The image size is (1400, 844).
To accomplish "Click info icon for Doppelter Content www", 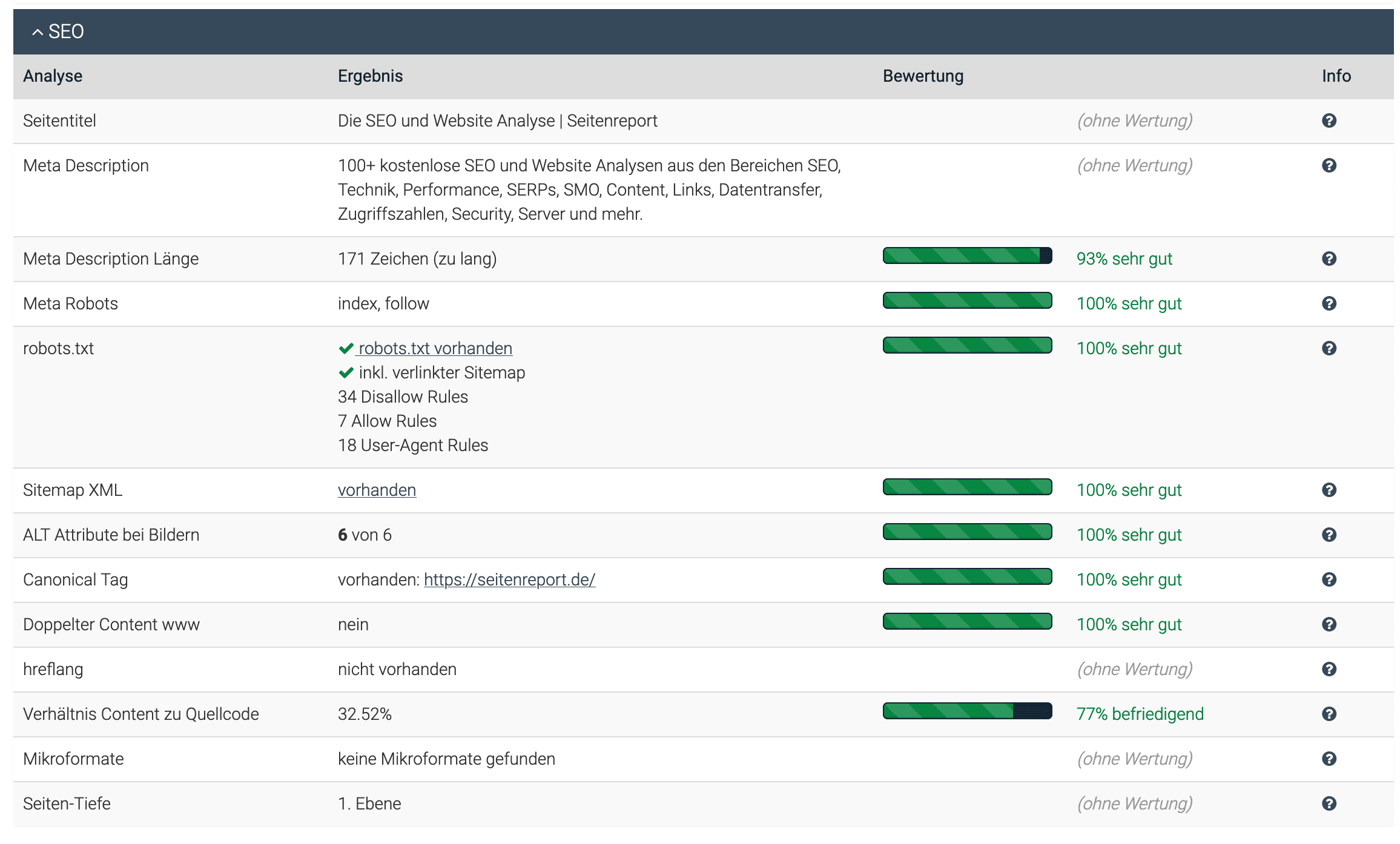I will (1329, 624).
